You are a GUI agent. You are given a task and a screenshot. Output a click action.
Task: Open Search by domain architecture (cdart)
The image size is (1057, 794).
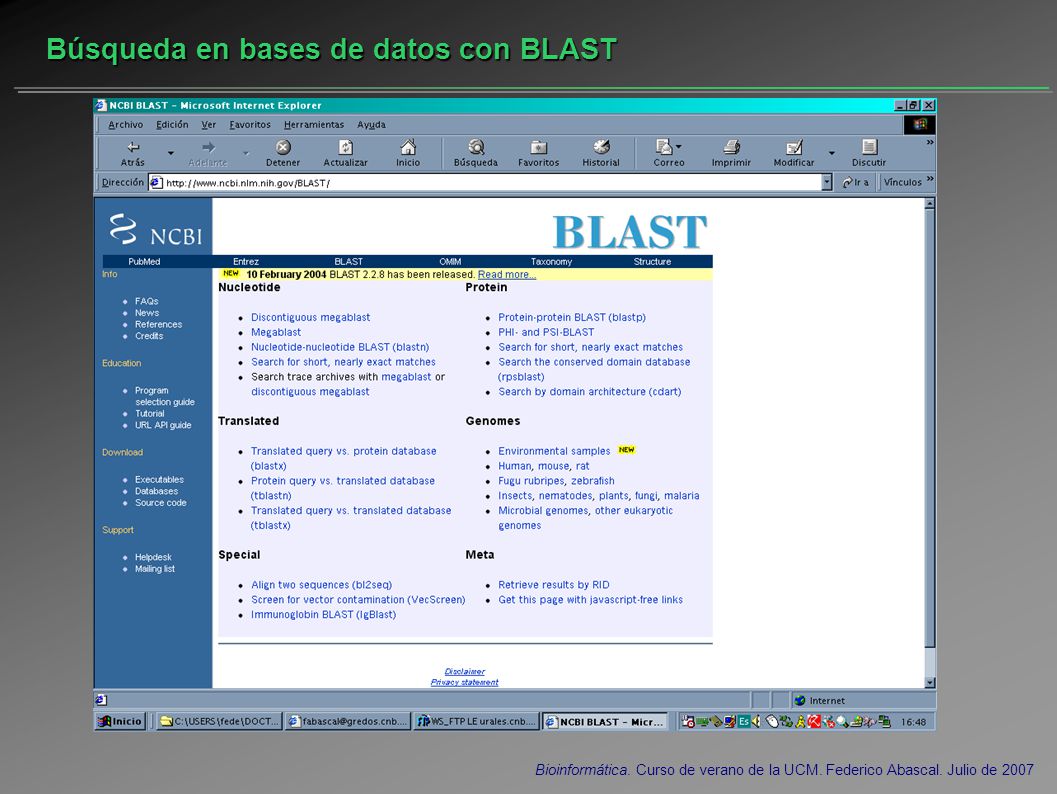[x=590, y=392]
